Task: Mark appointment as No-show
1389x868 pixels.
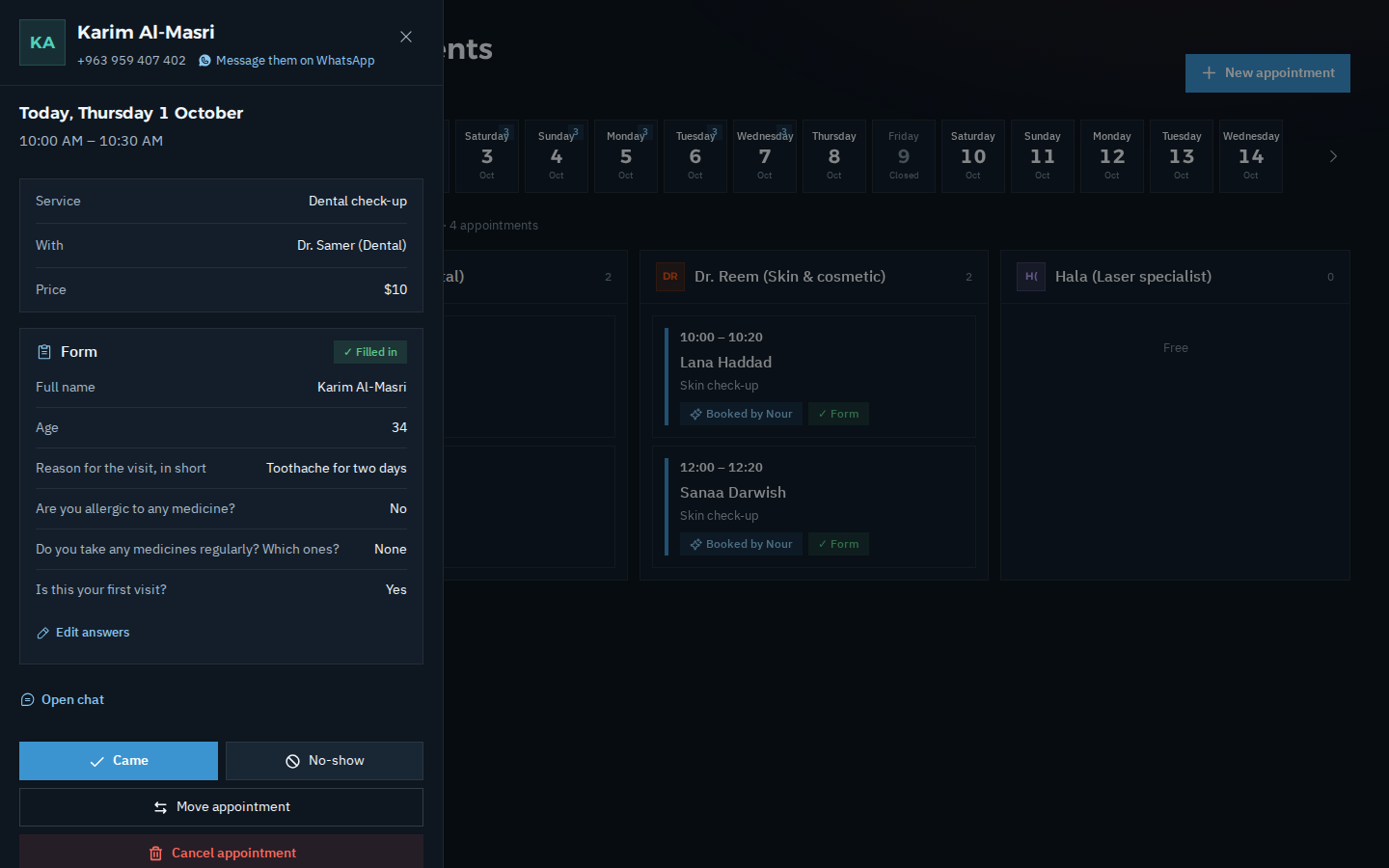Action: (324, 761)
